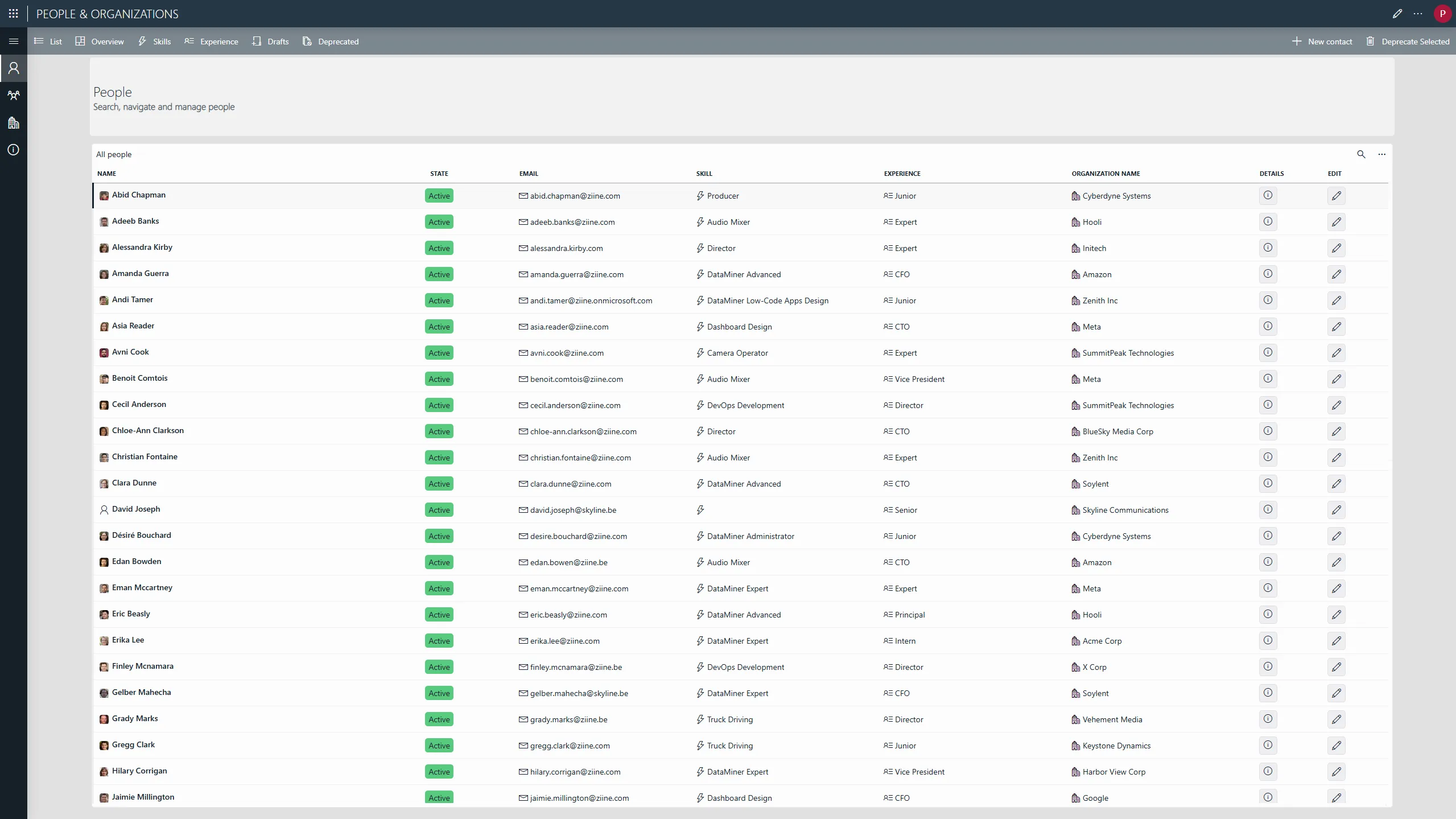Open details info icon for Eric Beasly
This screenshot has height=819, width=1456.
[x=1268, y=614]
